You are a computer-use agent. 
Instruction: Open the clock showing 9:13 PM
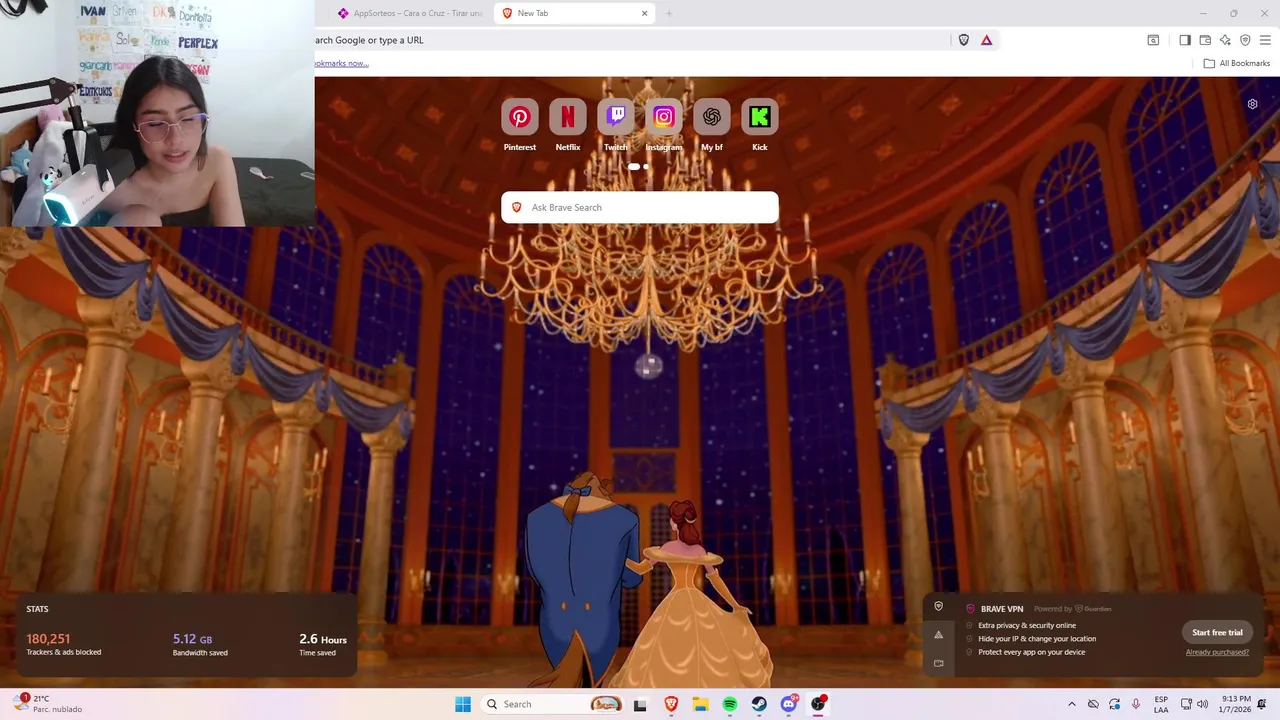click(x=1236, y=704)
